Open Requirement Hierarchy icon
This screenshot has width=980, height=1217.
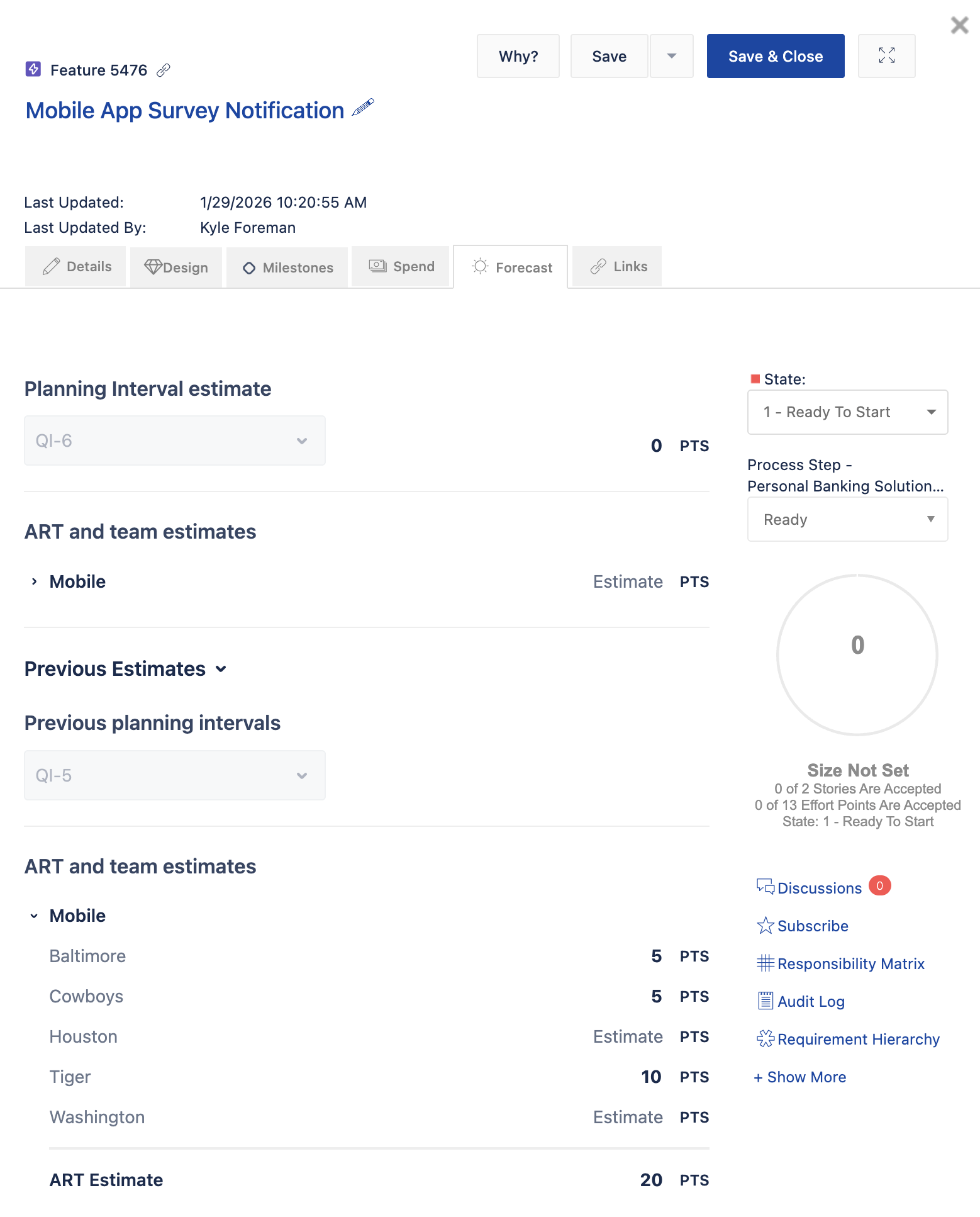coord(765,1039)
